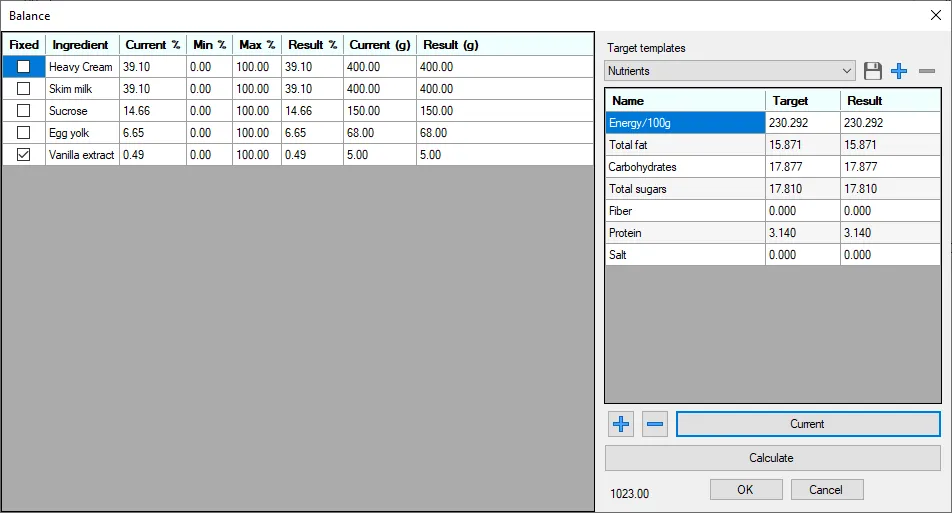This screenshot has width=952, height=513.
Task: Click the Current button
Action: coord(808,424)
